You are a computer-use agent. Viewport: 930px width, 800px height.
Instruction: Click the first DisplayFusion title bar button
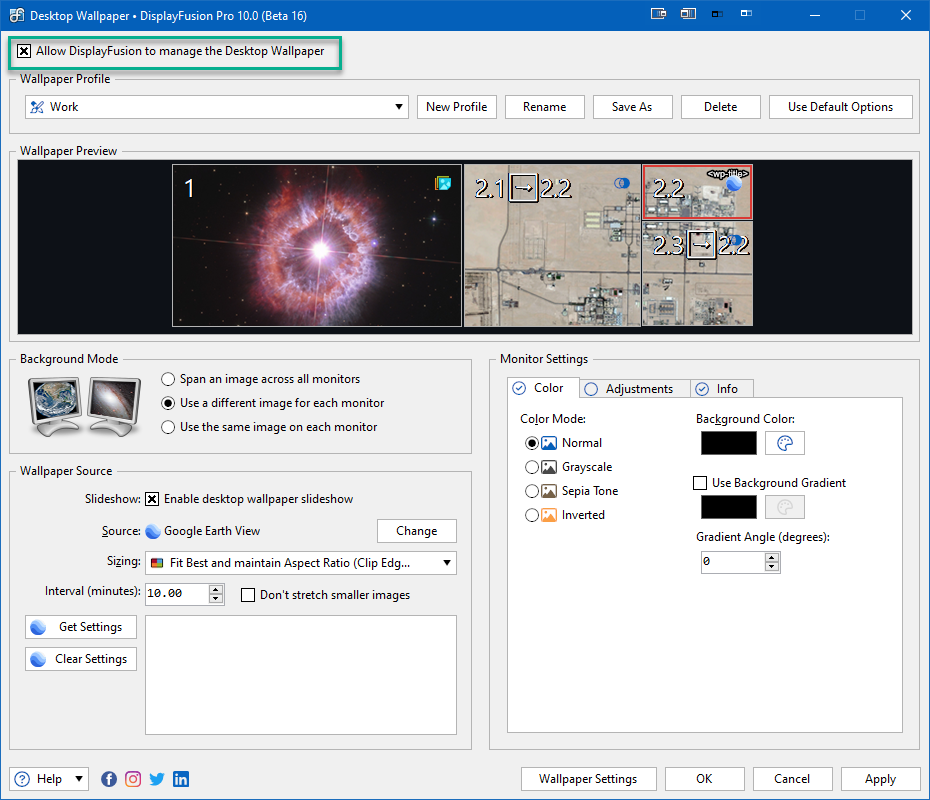pyautogui.click(x=658, y=14)
